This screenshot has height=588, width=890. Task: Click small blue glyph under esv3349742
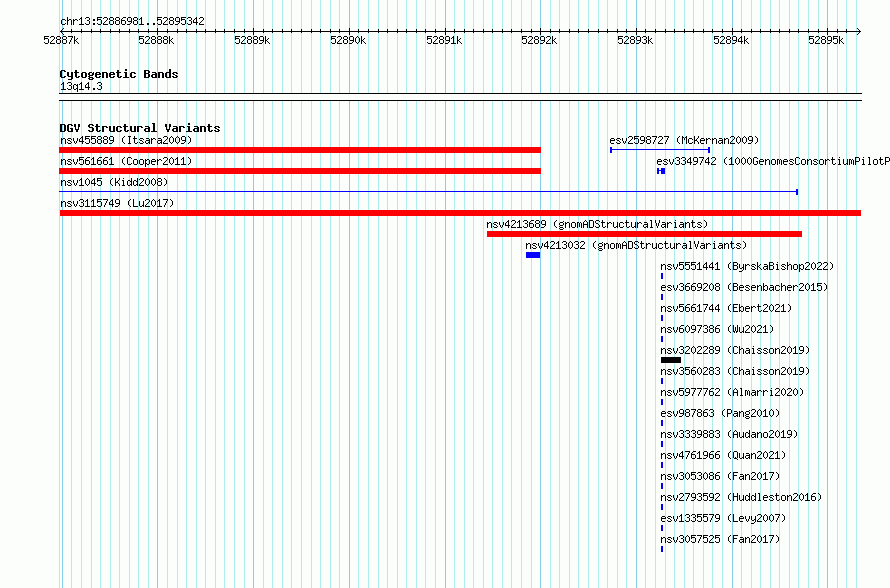661,171
